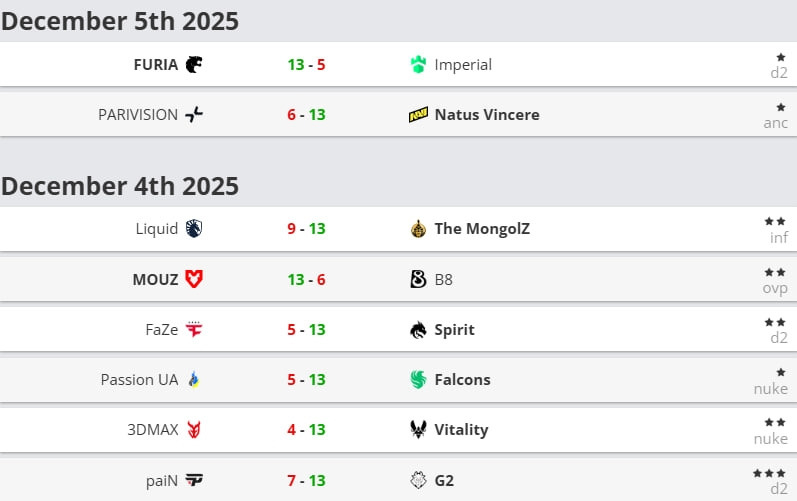Click the inf map label
This screenshot has height=501, width=797.
778,238
